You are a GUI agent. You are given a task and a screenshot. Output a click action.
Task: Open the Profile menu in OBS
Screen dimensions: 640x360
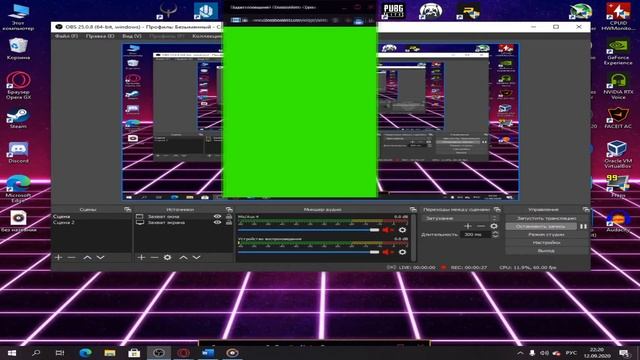(x=167, y=36)
